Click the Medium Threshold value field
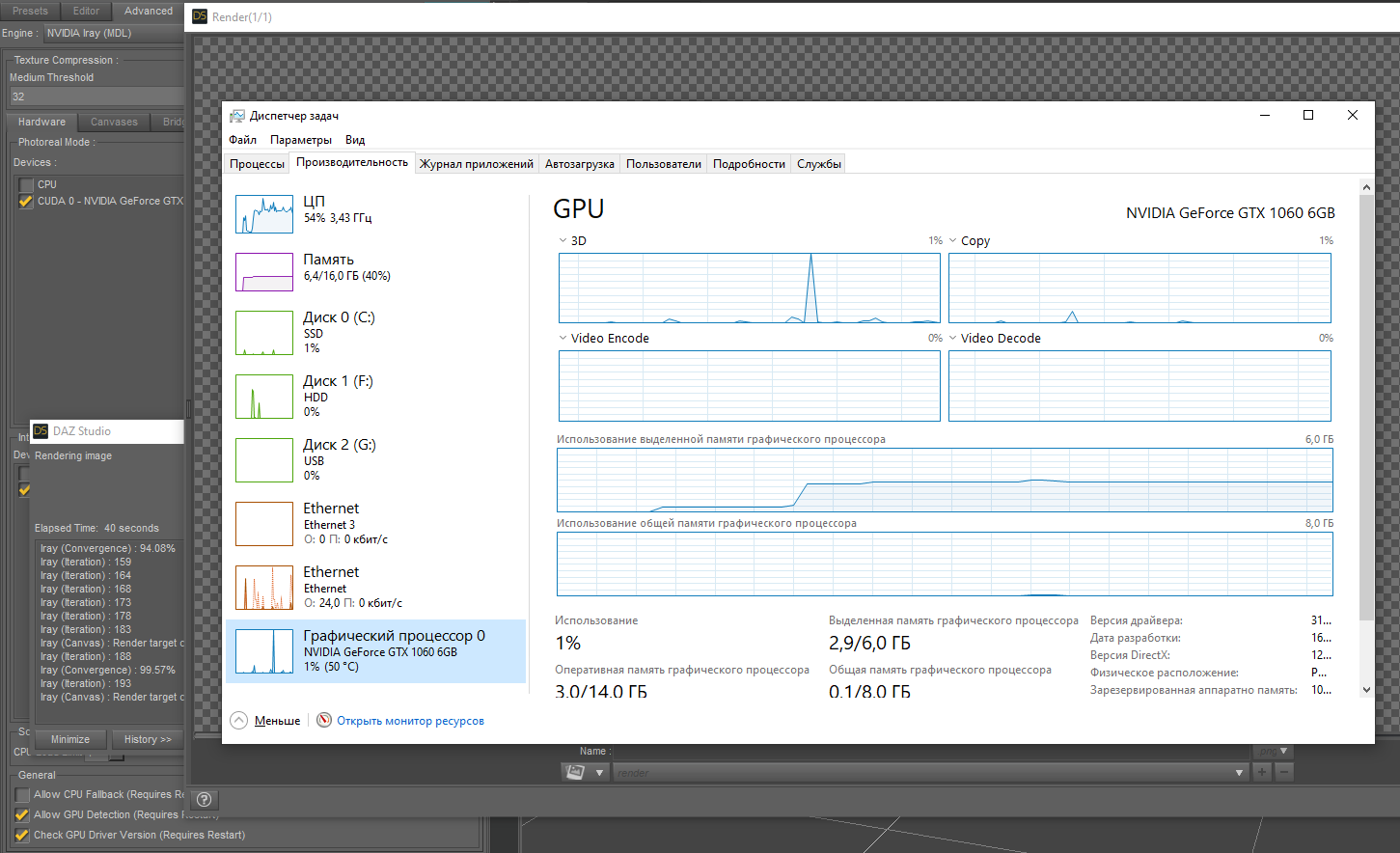The image size is (1400, 853). click(96, 96)
